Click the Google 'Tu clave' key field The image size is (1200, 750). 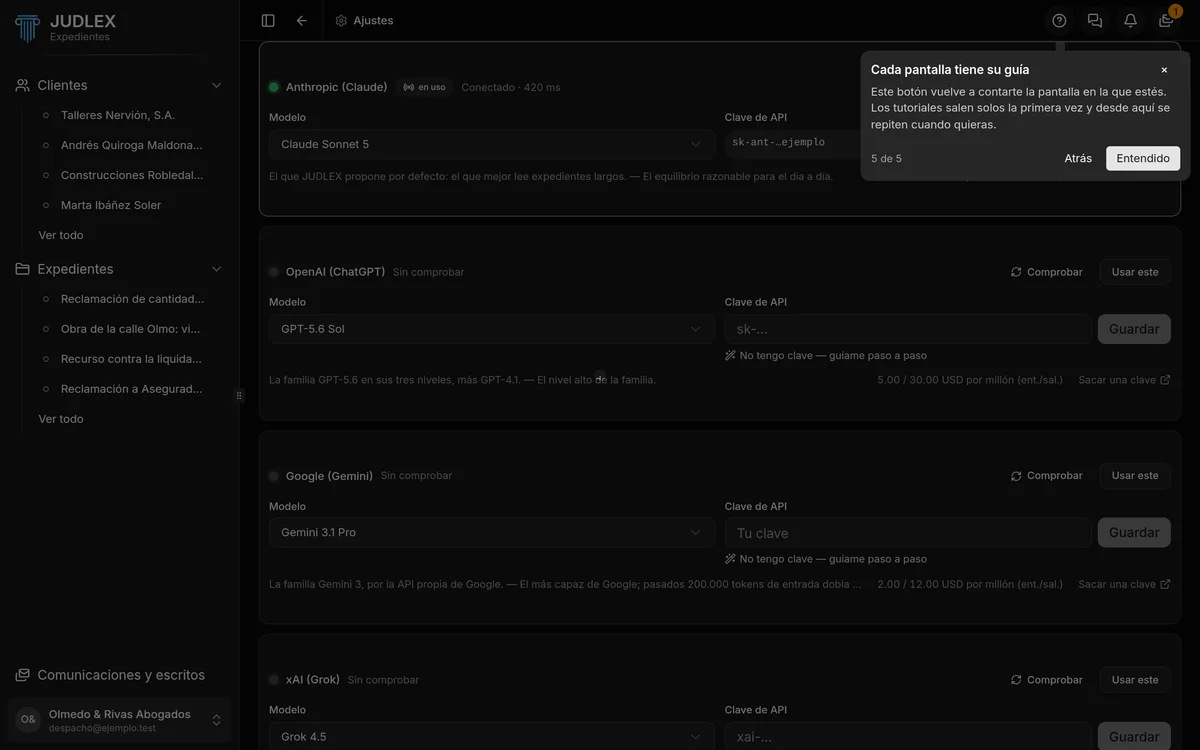(908, 532)
